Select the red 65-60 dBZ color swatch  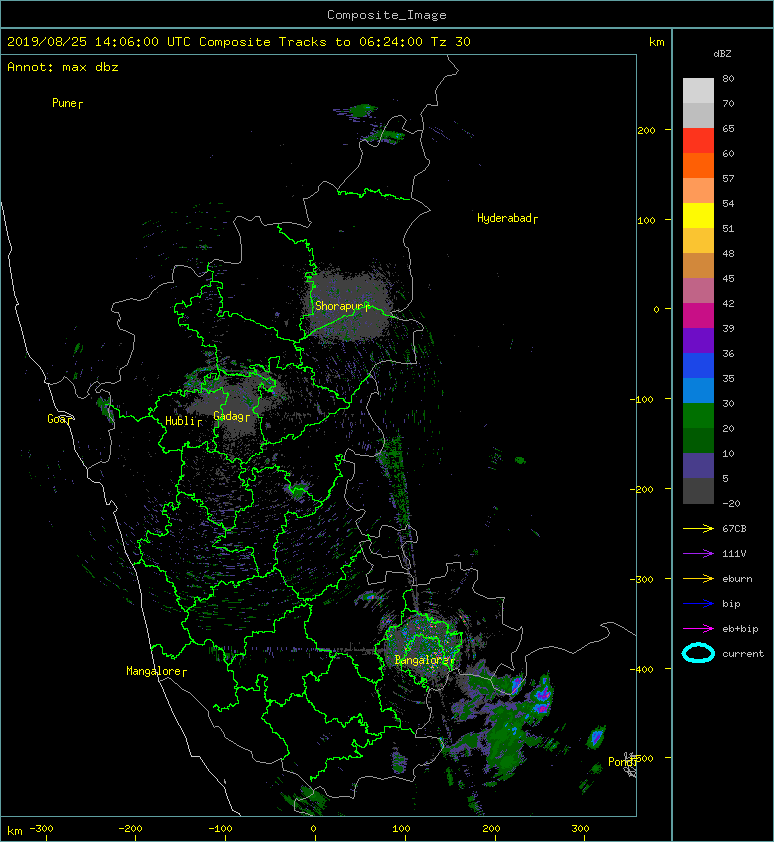point(698,141)
